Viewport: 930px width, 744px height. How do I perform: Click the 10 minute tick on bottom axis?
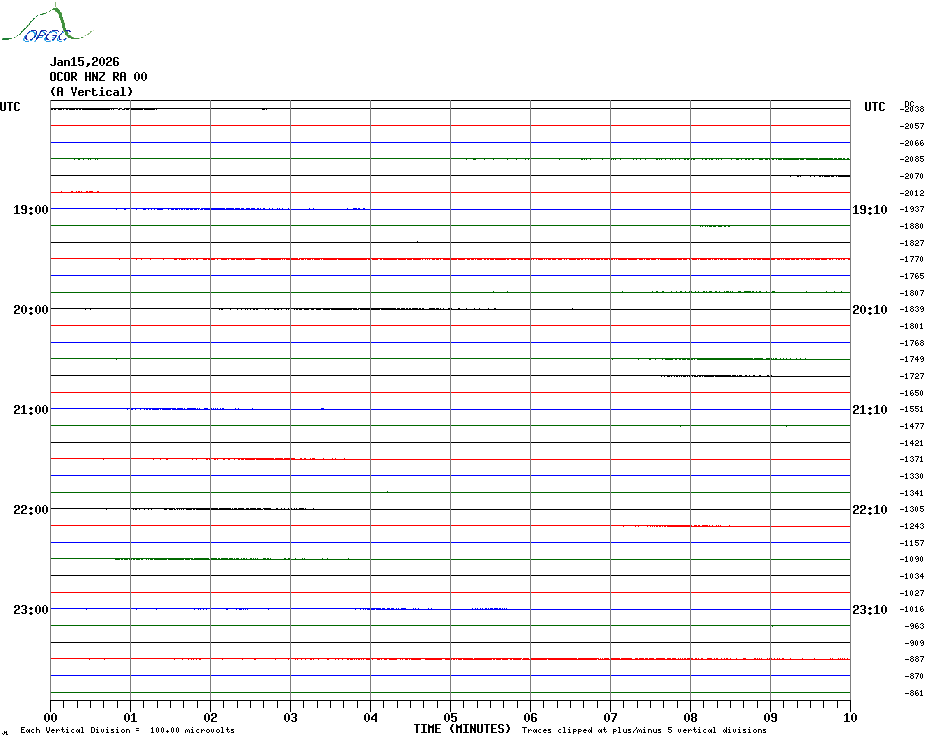(849, 717)
